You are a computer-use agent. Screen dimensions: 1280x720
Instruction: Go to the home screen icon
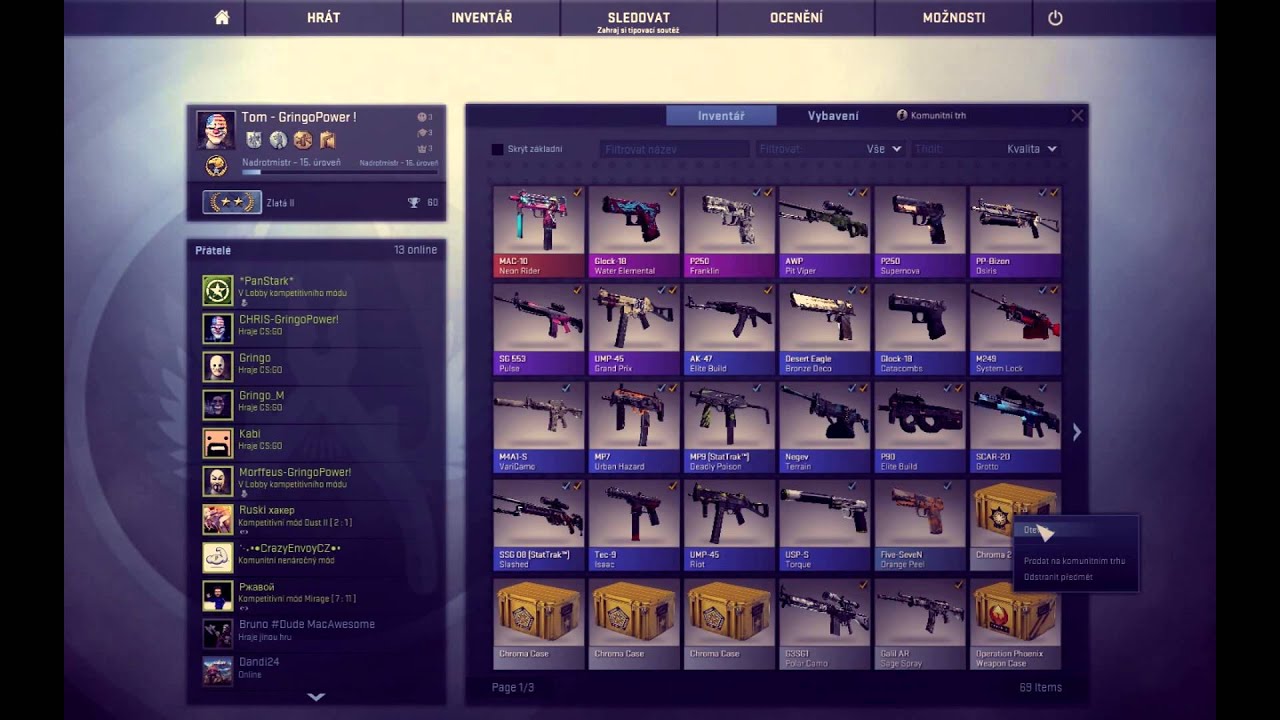pyautogui.click(x=222, y=18)
